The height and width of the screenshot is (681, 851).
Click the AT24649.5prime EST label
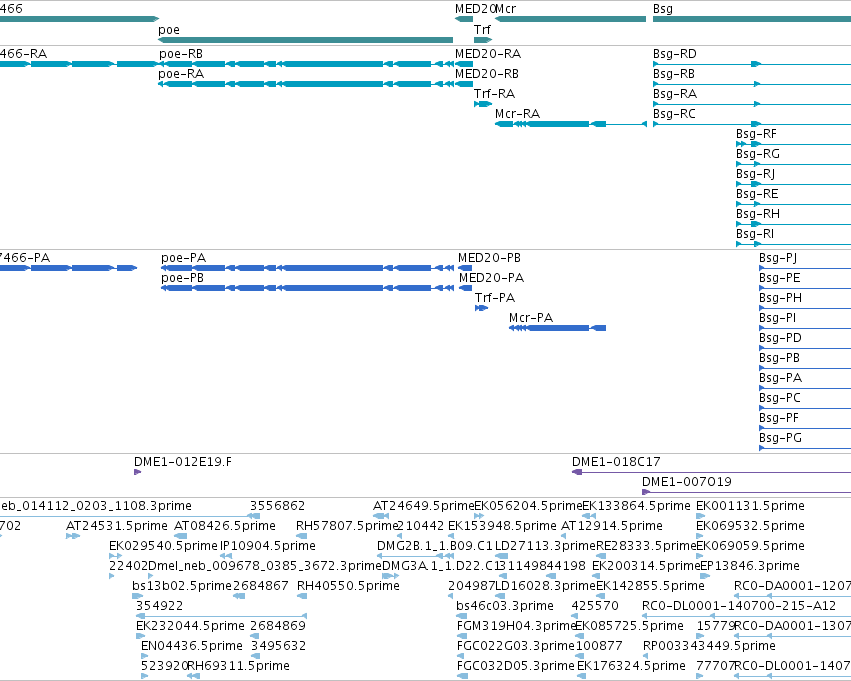point(423,506)
